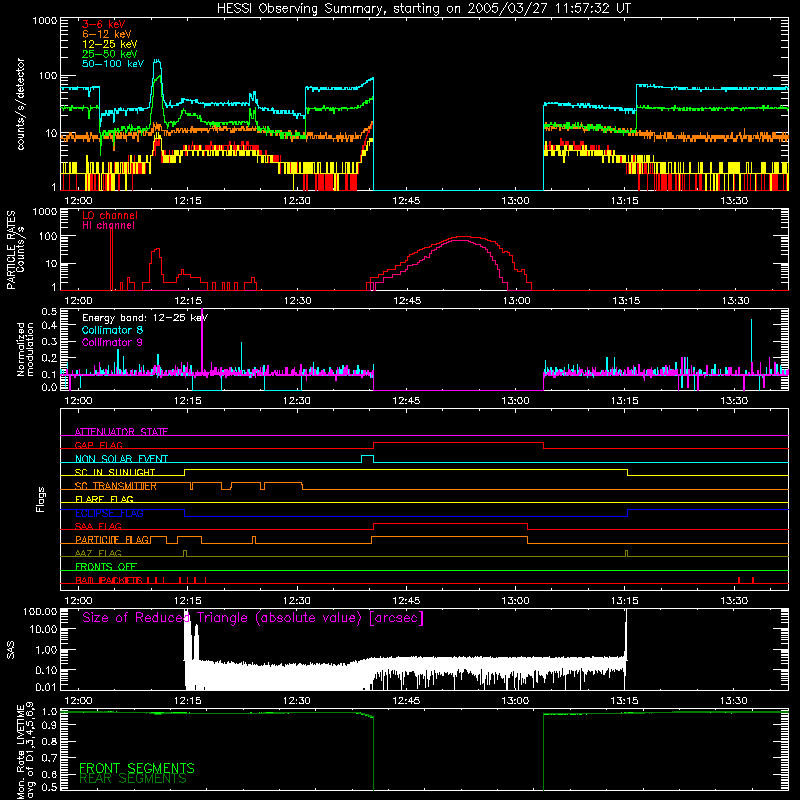This screenshot has height=800, width=800.
Task: Click the A47 FLAG pulse near 13:15
Action: [627, 553]
